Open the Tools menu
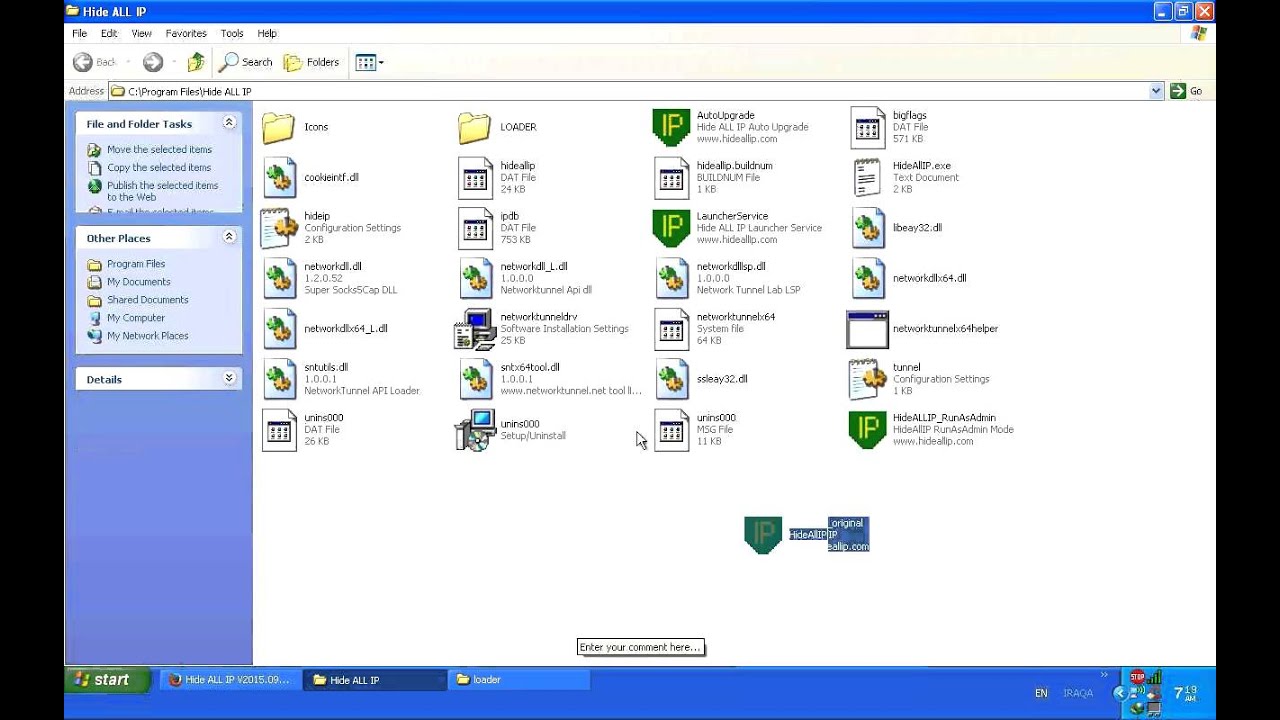This screenshot has height=720, width=1280. (232, 33)
